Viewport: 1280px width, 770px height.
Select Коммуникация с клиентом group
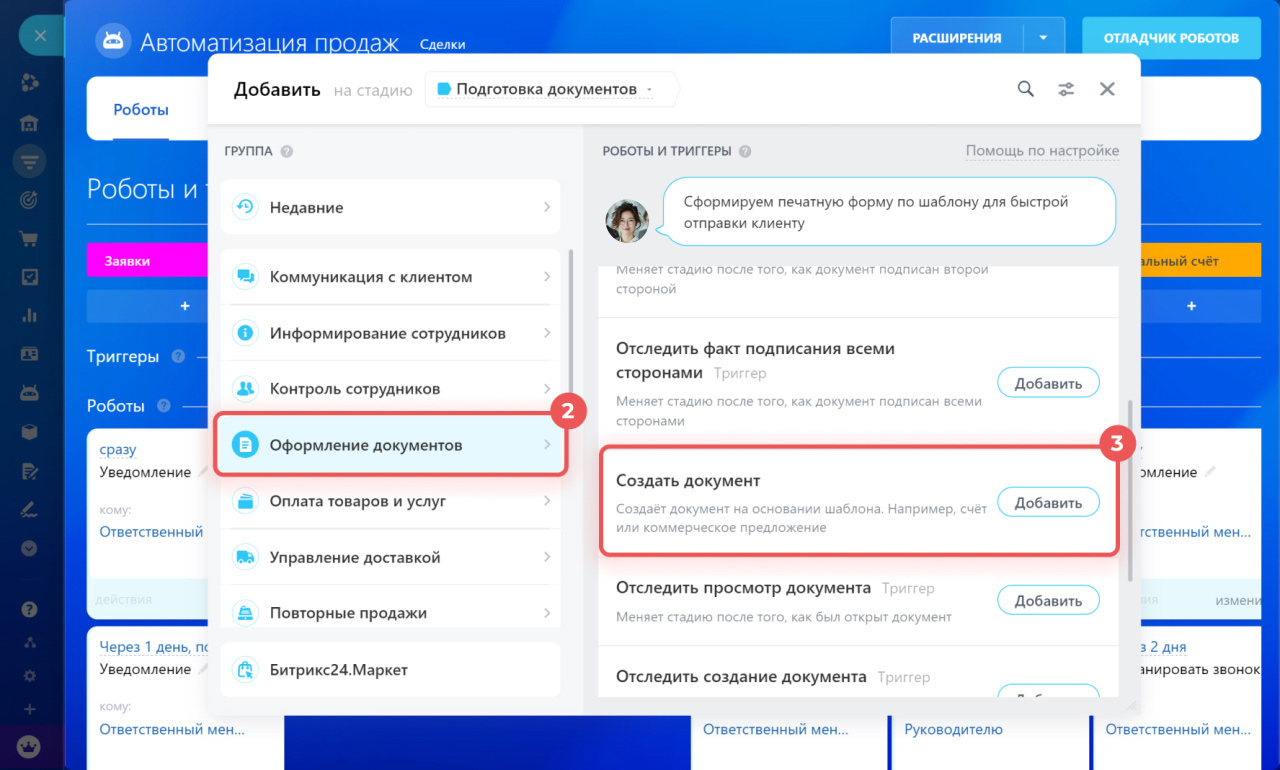[390, 277]
